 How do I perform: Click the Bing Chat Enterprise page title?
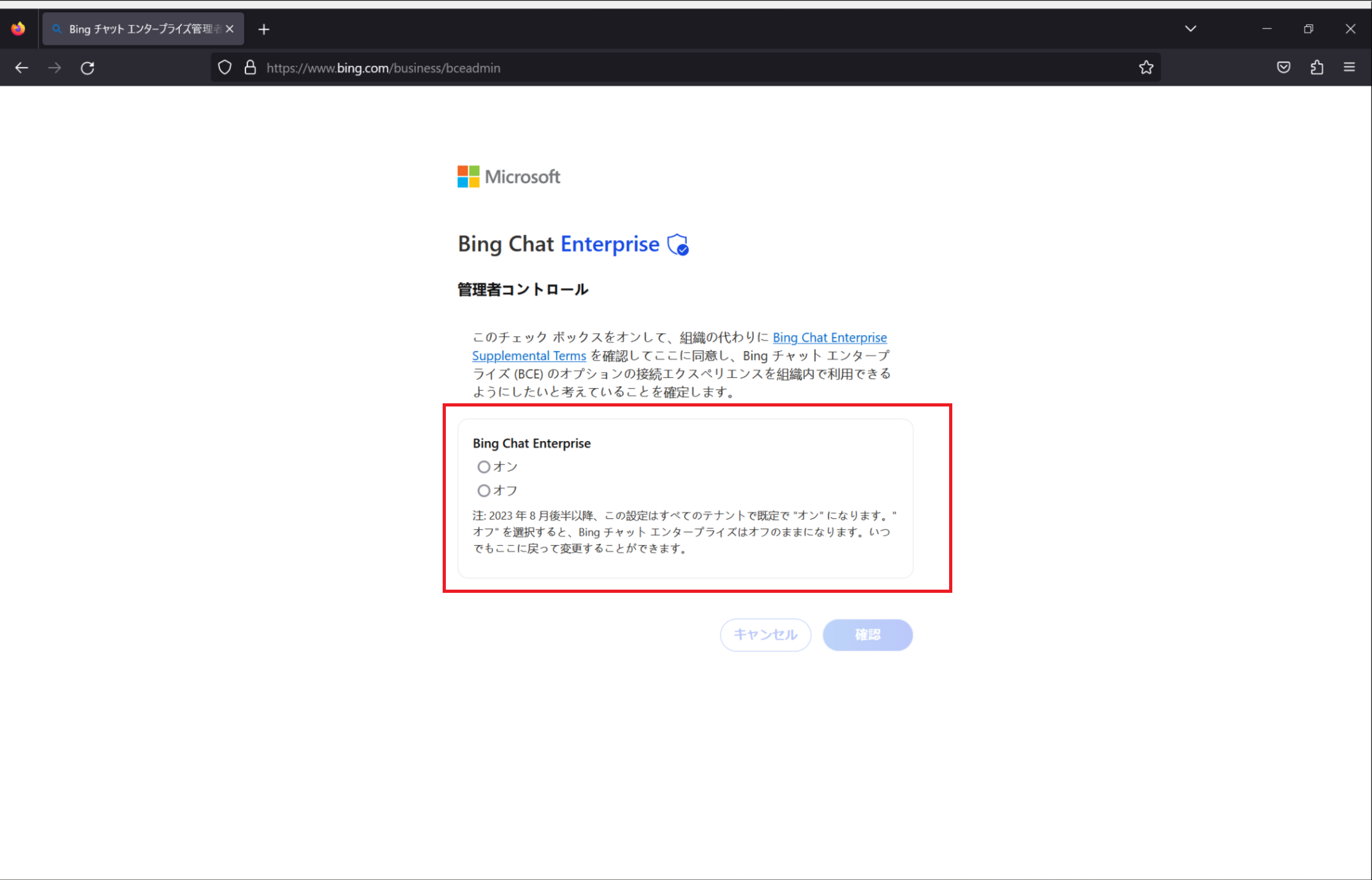click(x=559, y=244)
